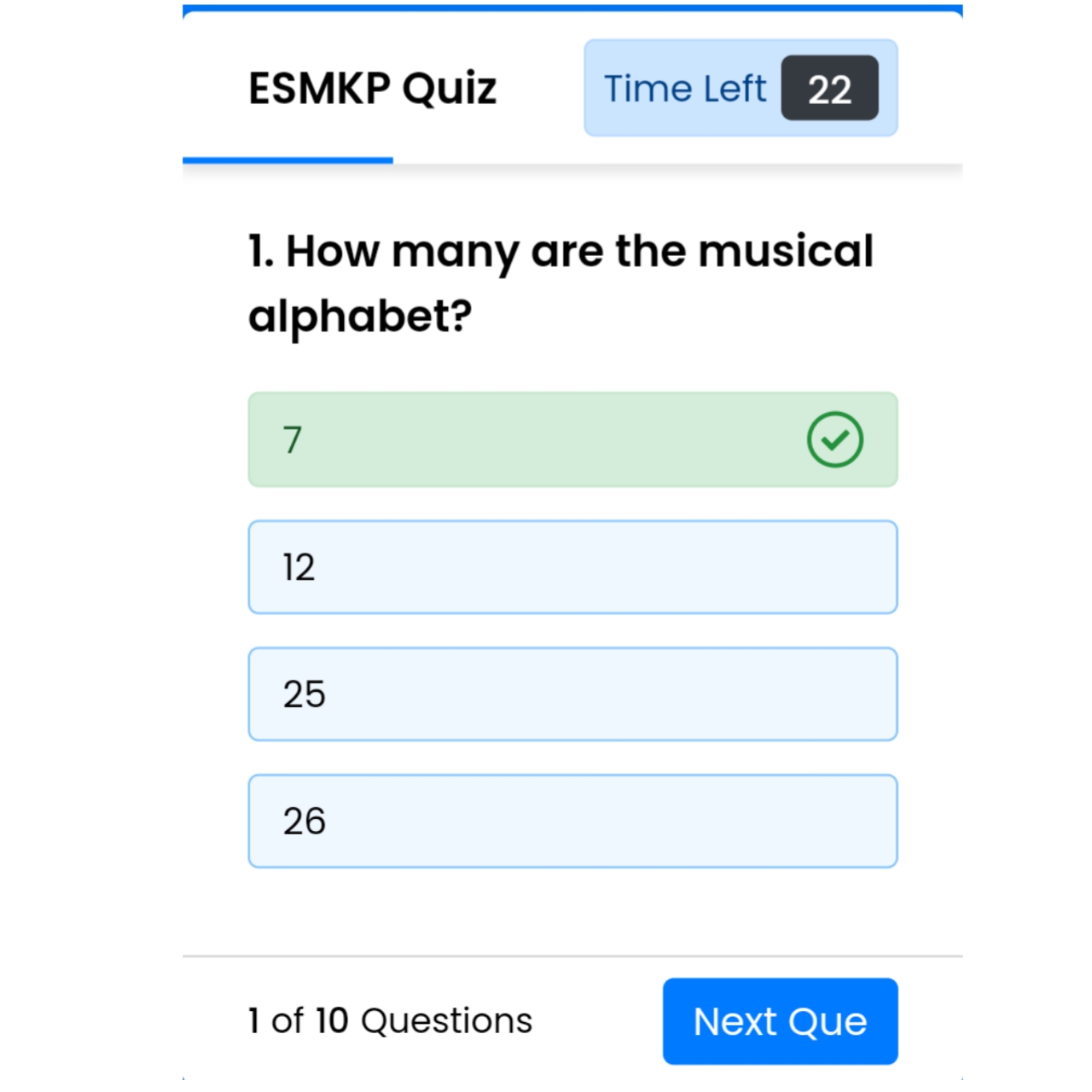The height and width of the screenshot is (1092, 1092).
Task: Pick the answer option 25
Action: click(x=572, y=694)
